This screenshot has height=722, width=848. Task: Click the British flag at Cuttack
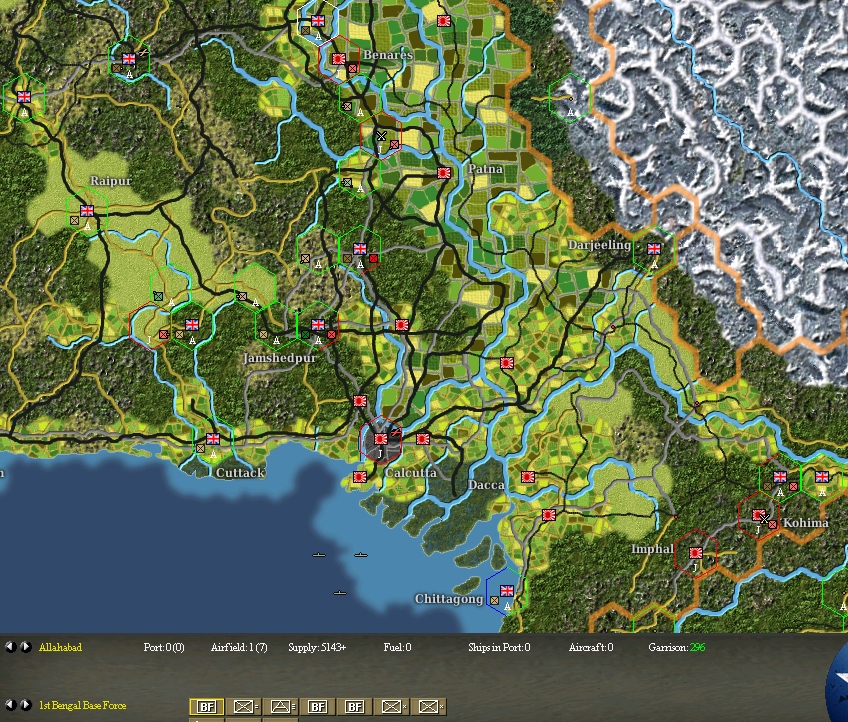click(x=213, y=439)
